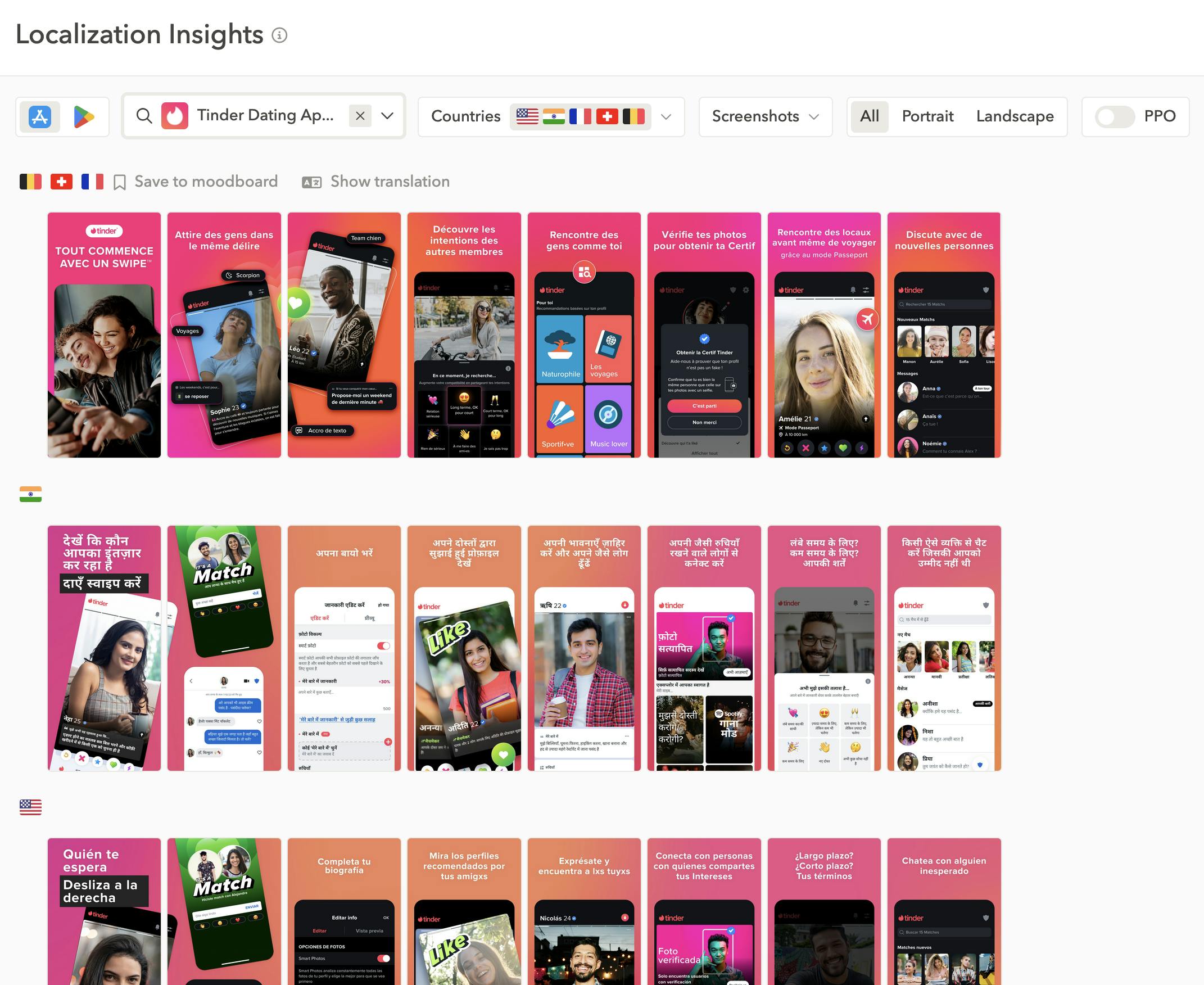This screenshot has width=1204, height=985.
Task: Open the Countries dropdown chevron
Action: 667,117
